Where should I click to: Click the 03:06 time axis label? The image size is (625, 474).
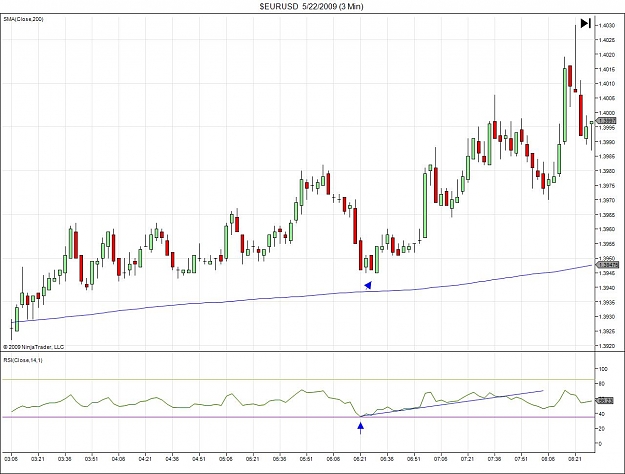pos(11,459)
